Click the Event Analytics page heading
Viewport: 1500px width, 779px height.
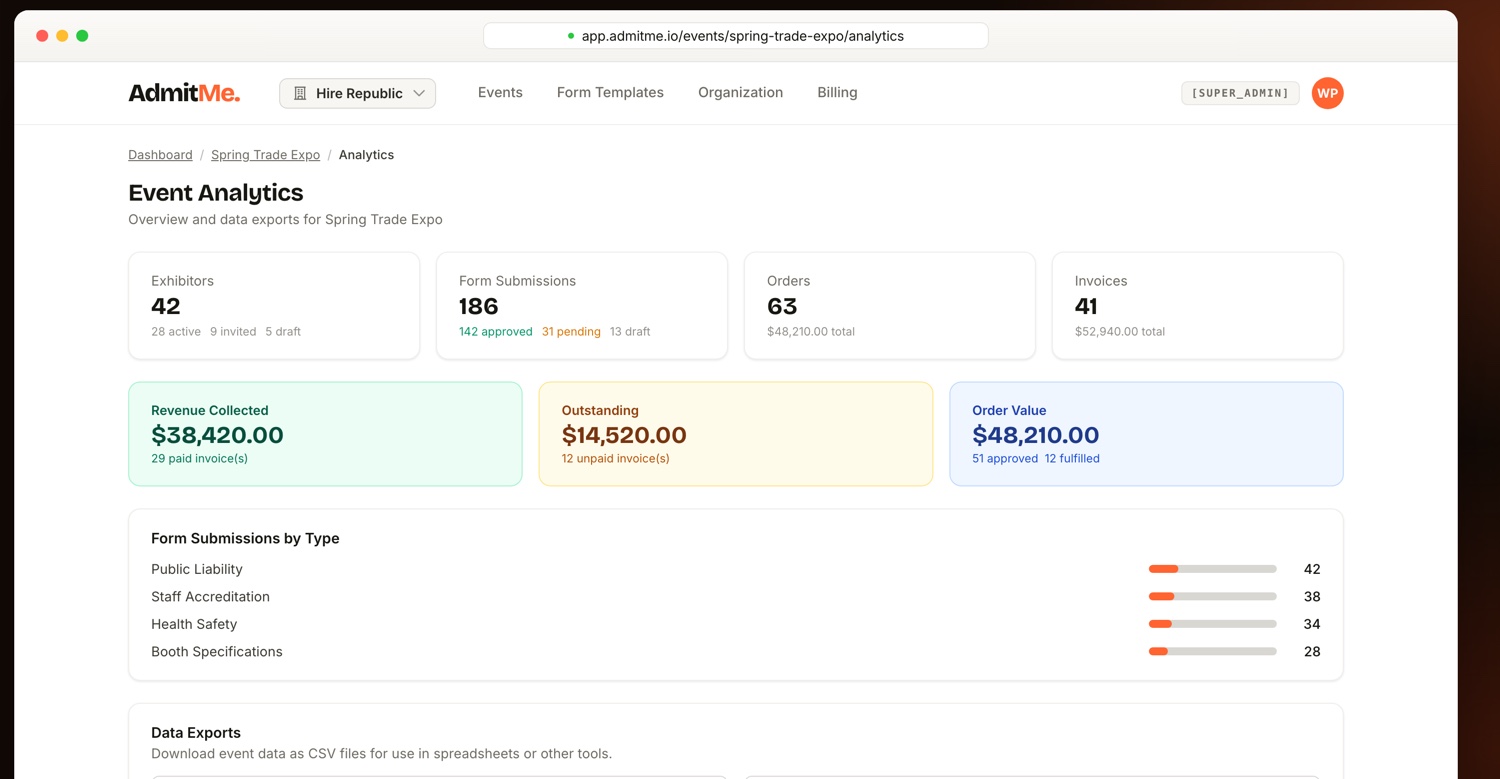pyautogui.click(x=216, y=193)
